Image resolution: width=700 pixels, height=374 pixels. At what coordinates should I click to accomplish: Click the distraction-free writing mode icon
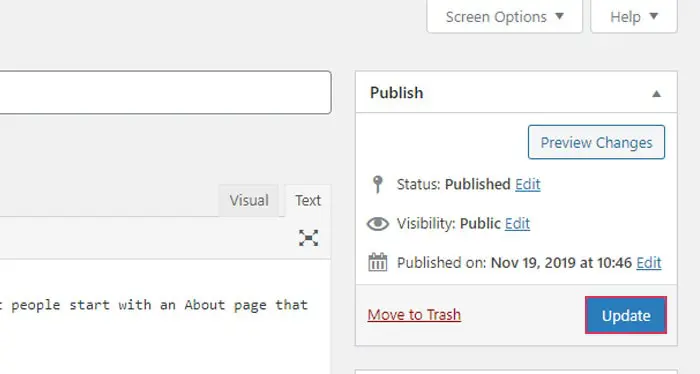[308, 238]
